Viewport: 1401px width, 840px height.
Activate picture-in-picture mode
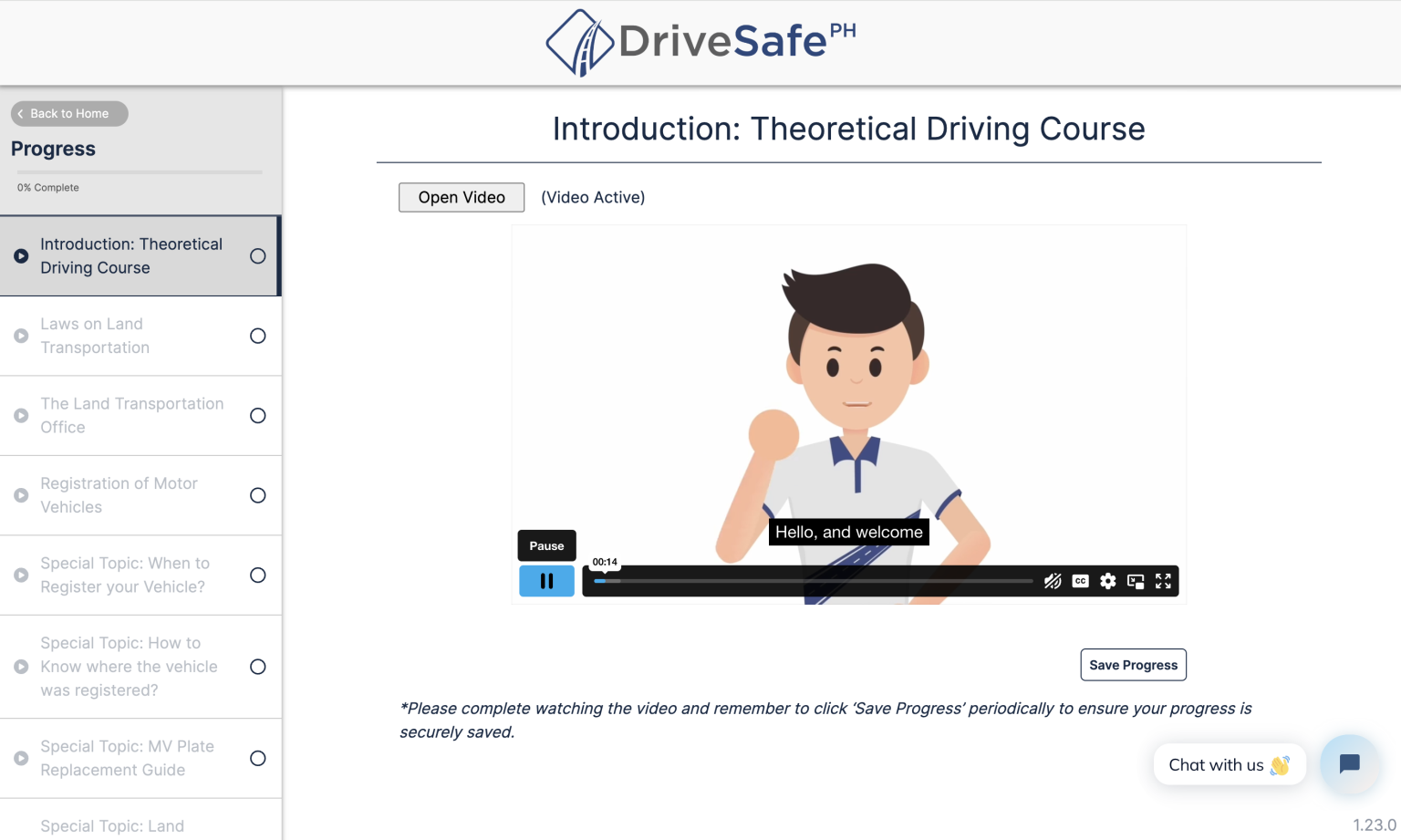[1136, 580]
